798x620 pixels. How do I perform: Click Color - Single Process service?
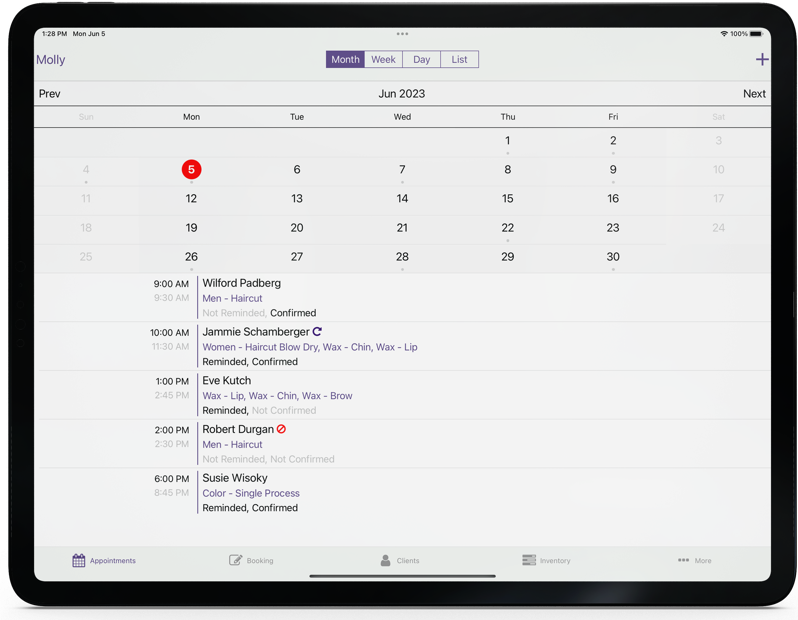tap(251, 493)
